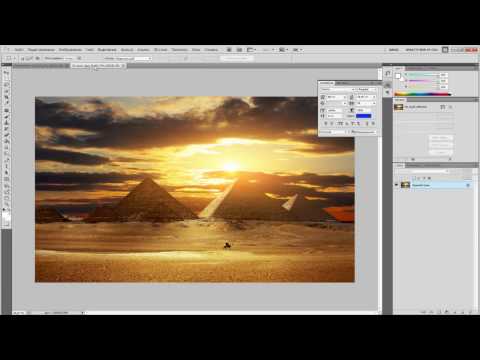Add a layer style with fx icon
The width and height of the screenshot is (480, 360).
[x=432, y=312]
